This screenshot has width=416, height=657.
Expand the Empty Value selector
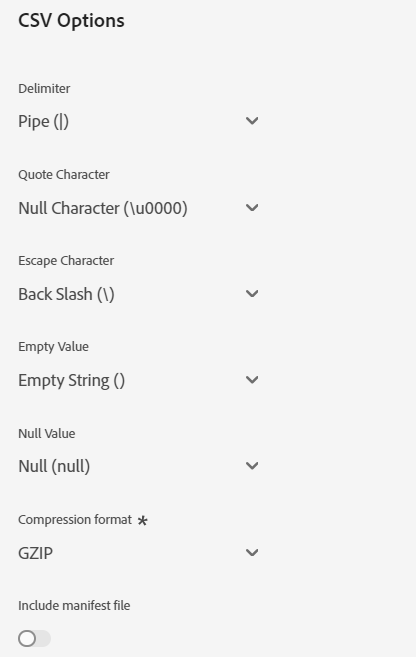pos(139,380)
